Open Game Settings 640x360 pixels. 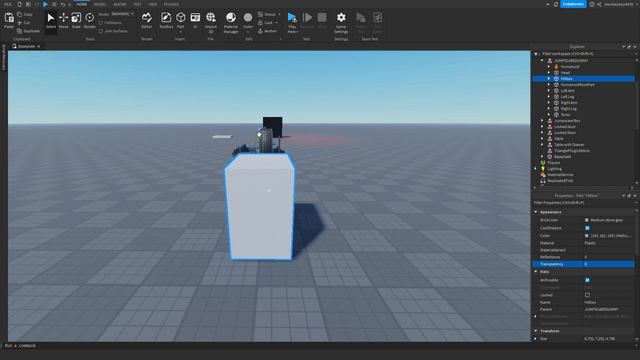pyautogui.click(x=341, y=22)
